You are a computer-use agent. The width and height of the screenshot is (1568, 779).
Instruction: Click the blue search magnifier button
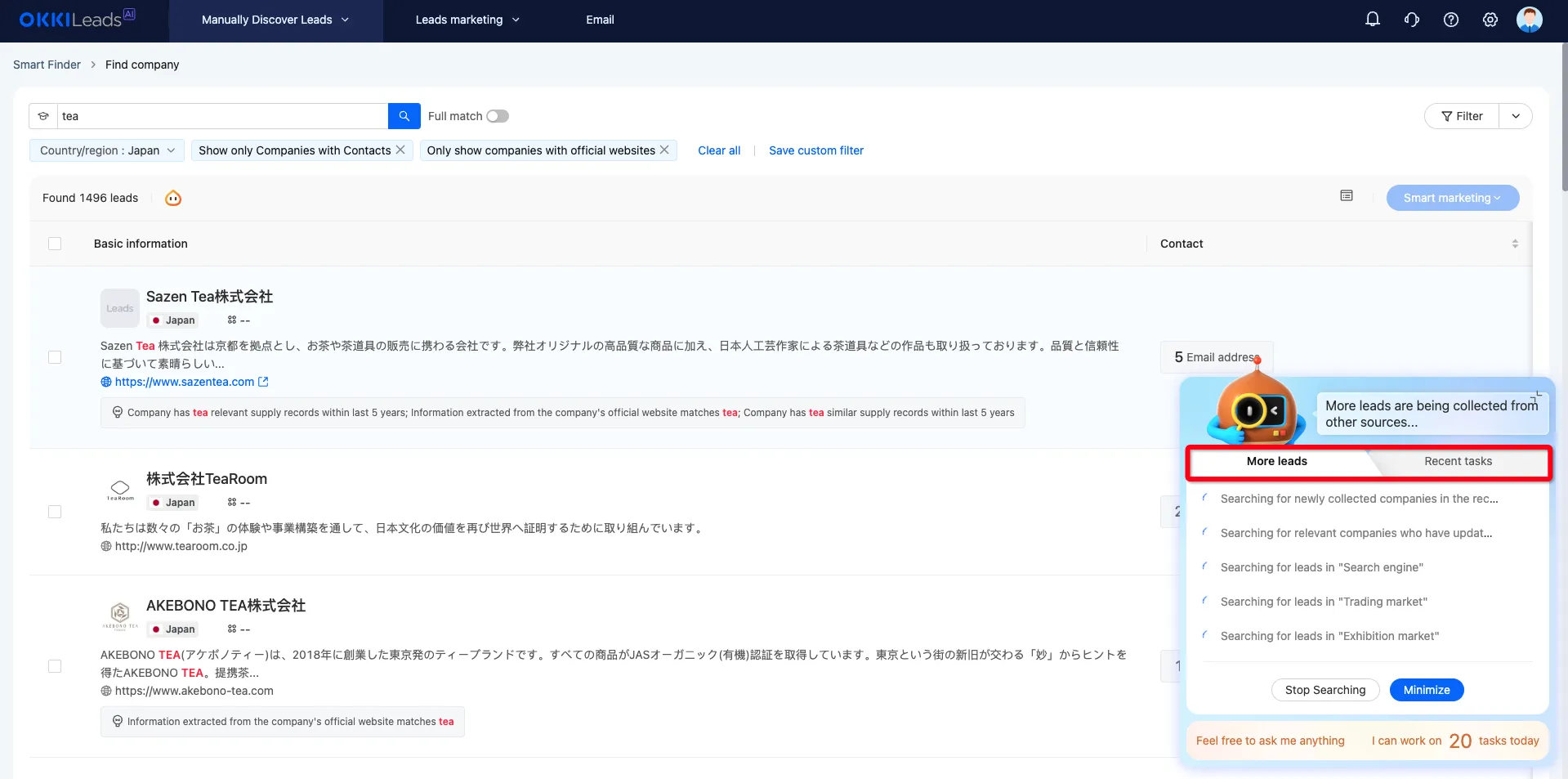pyautogui.click(x=404, y=116)
